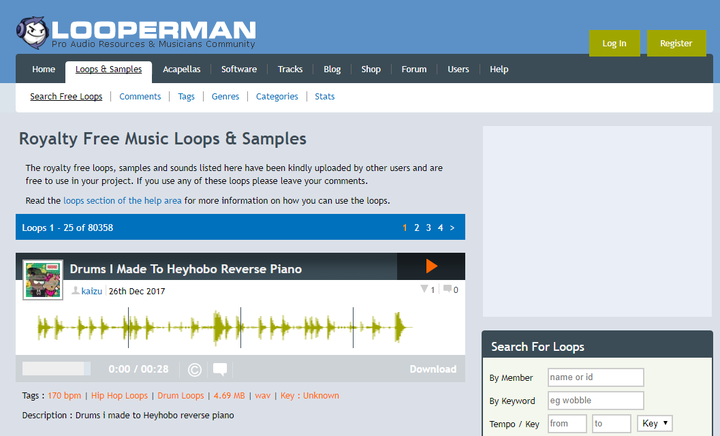The height and width of the screenshot is (436, 720).
Task: Open the Acapellas menu item
Action: pos(181,69)
